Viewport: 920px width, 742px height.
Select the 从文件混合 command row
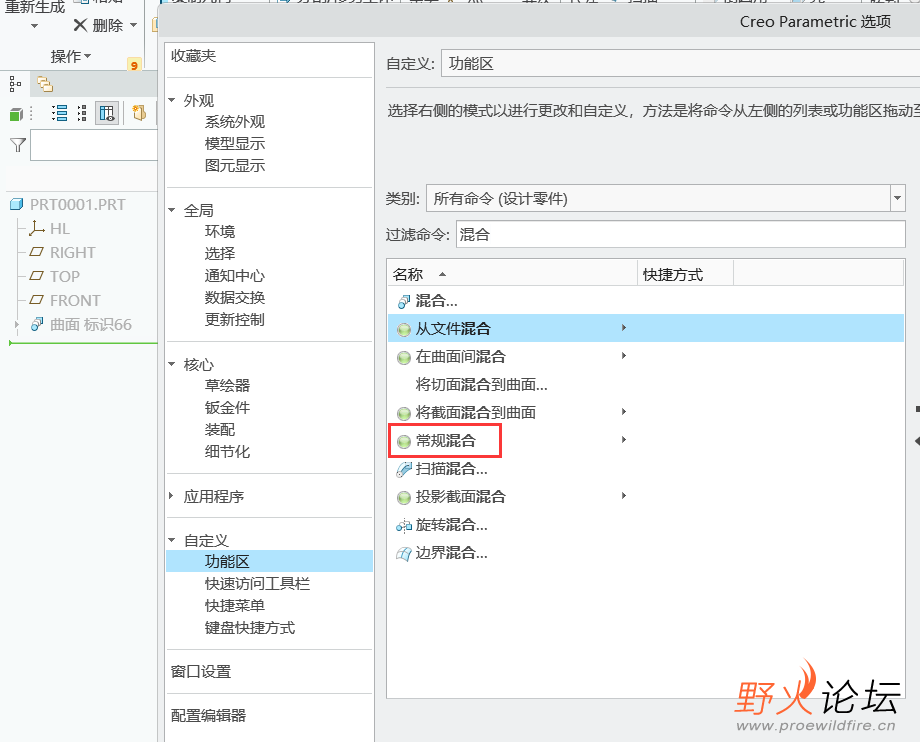click(645, 328)
